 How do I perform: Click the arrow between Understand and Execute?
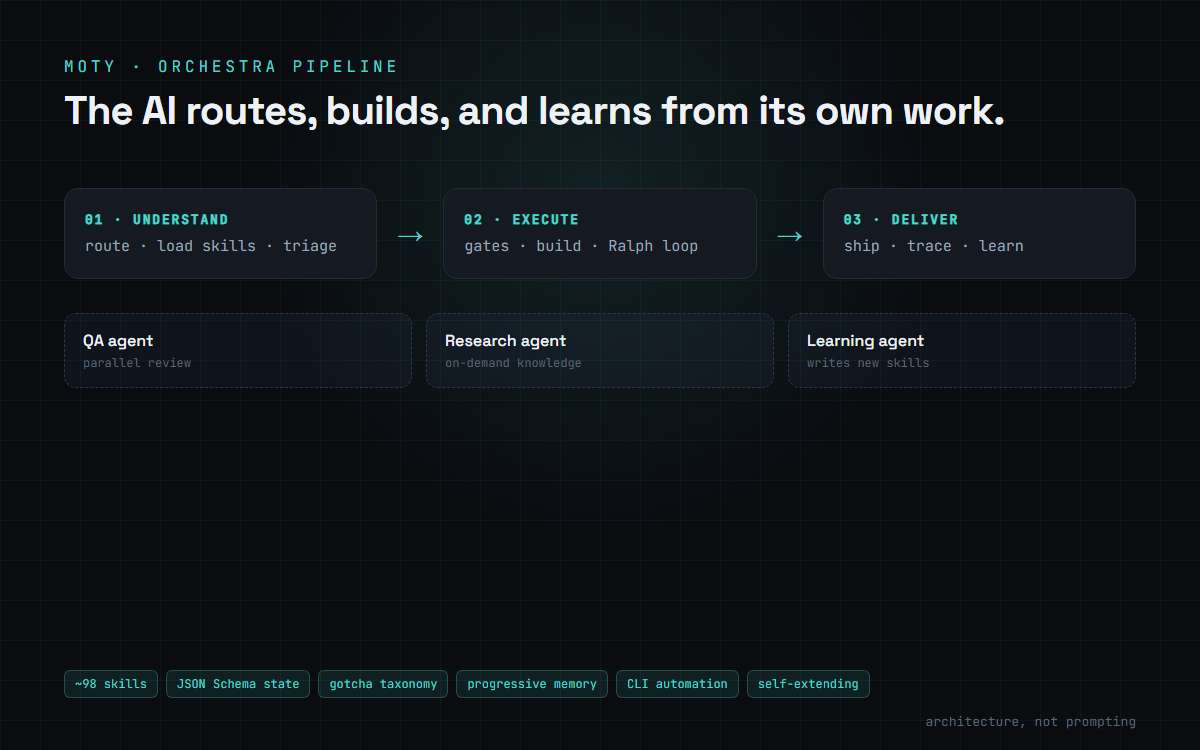[x=410, y=236]
